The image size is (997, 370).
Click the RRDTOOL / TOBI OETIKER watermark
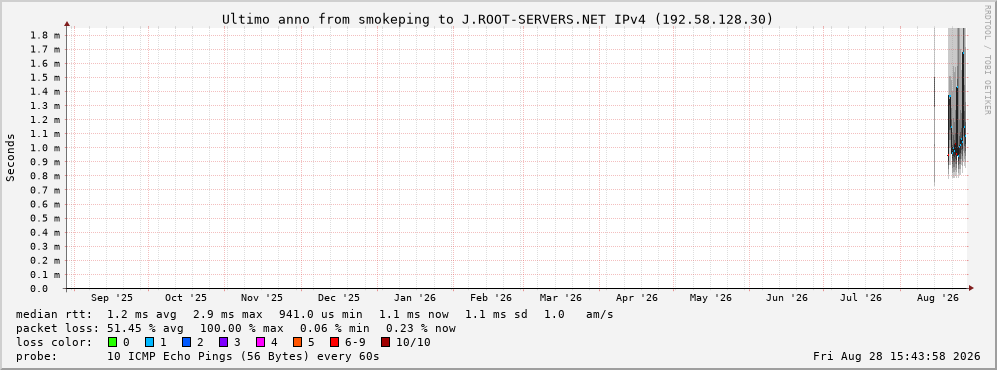987,60
